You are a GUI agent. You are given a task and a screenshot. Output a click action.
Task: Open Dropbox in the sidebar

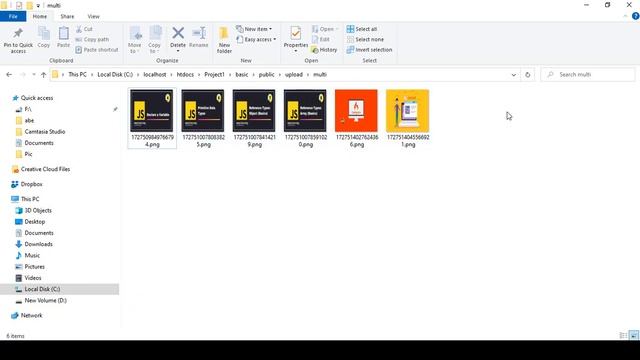(x=31, y=184)
